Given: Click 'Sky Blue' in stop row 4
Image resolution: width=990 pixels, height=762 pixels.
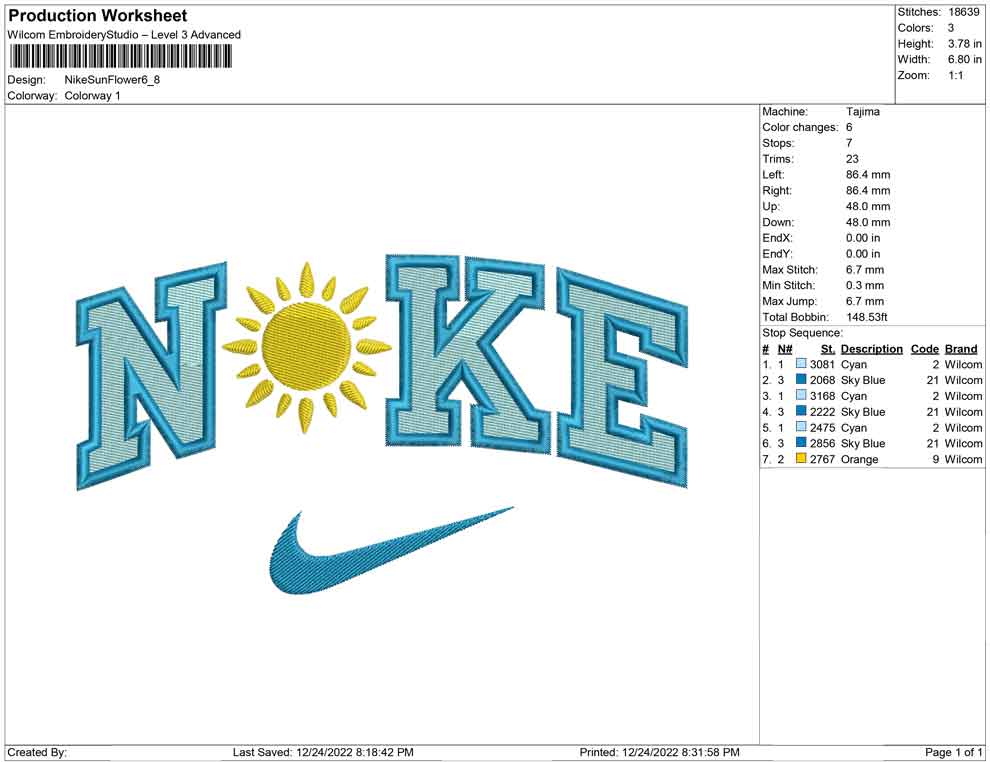Looking at the screenshot, I should click(x=863, y=412).
